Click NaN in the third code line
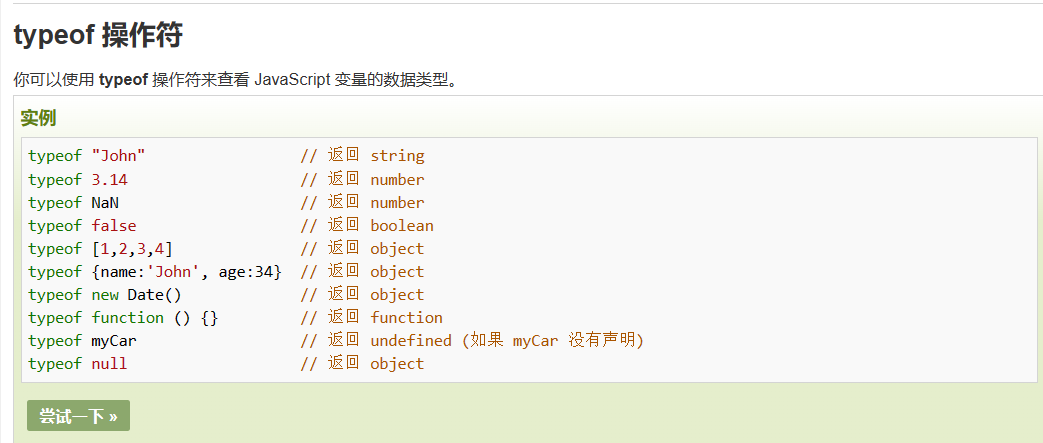The image size is (1043, 443). coord(105,203)
